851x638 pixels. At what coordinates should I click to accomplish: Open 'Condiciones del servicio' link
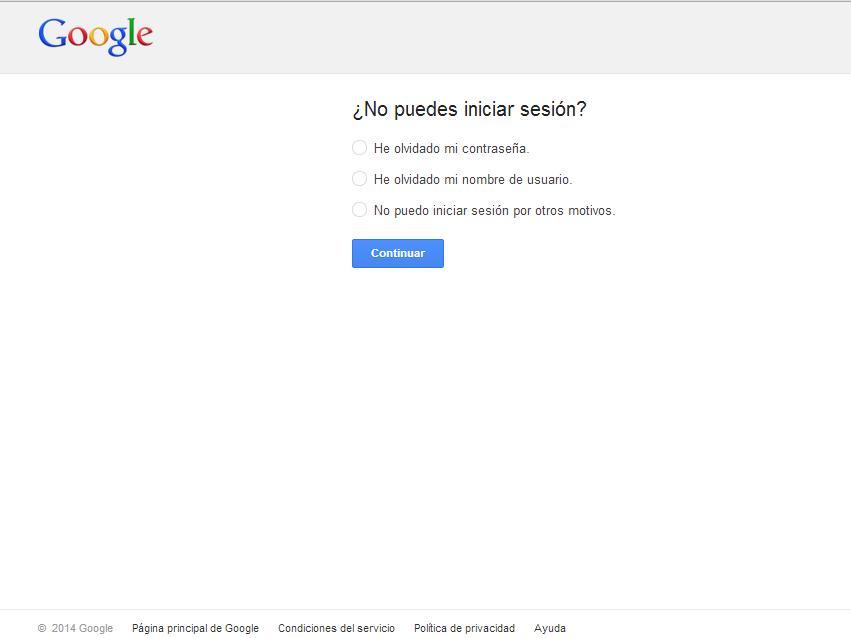pos(336,628)
